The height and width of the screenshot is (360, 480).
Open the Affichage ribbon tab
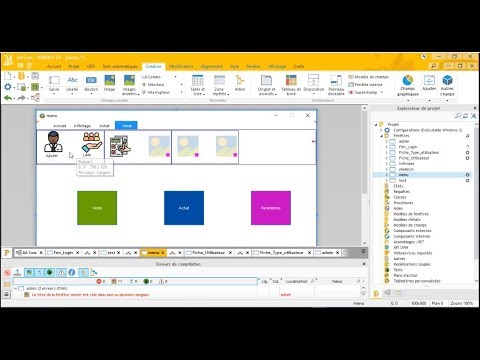[277, 66]
